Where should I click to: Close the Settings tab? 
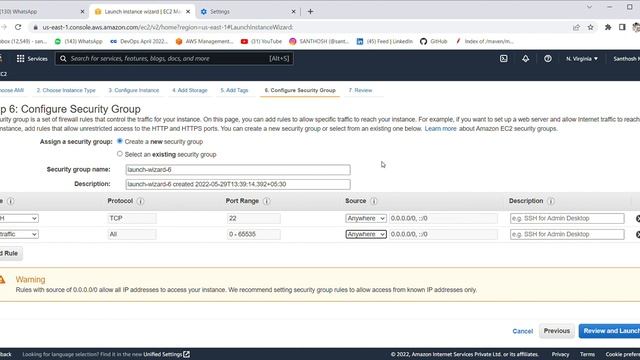pos(293,11)
